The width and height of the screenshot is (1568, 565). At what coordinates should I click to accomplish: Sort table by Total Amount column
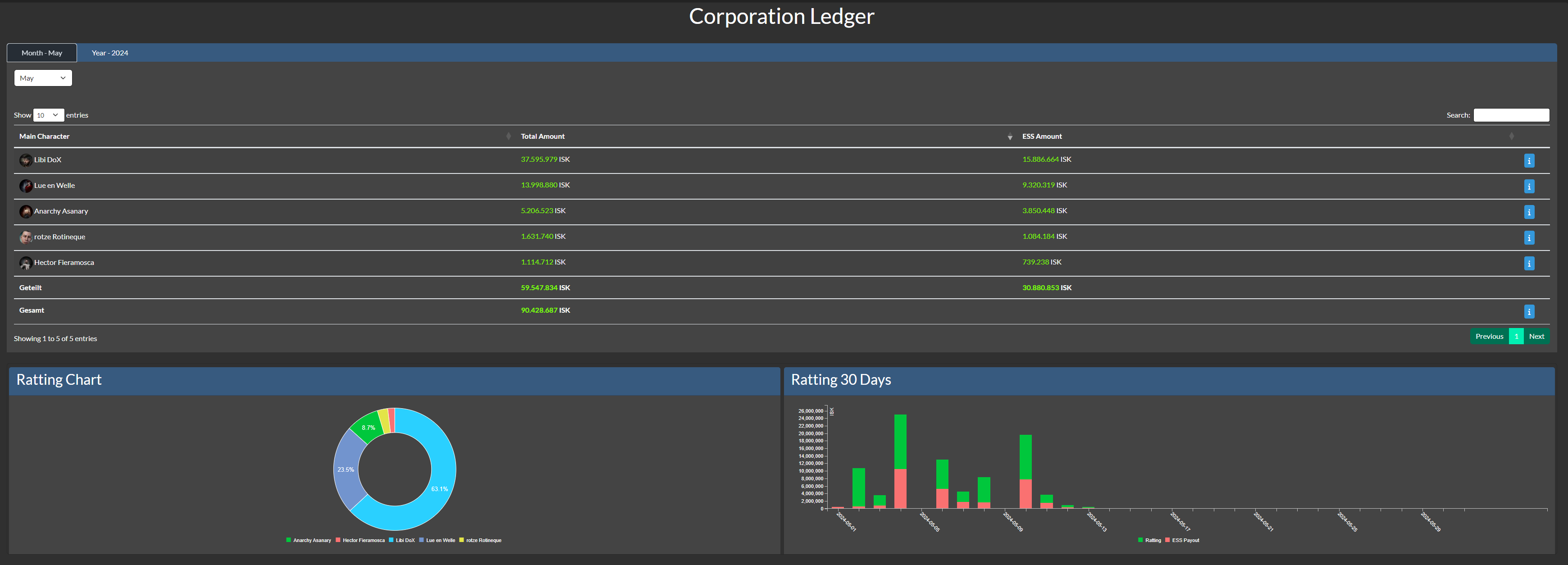click(x=542, y=137)
